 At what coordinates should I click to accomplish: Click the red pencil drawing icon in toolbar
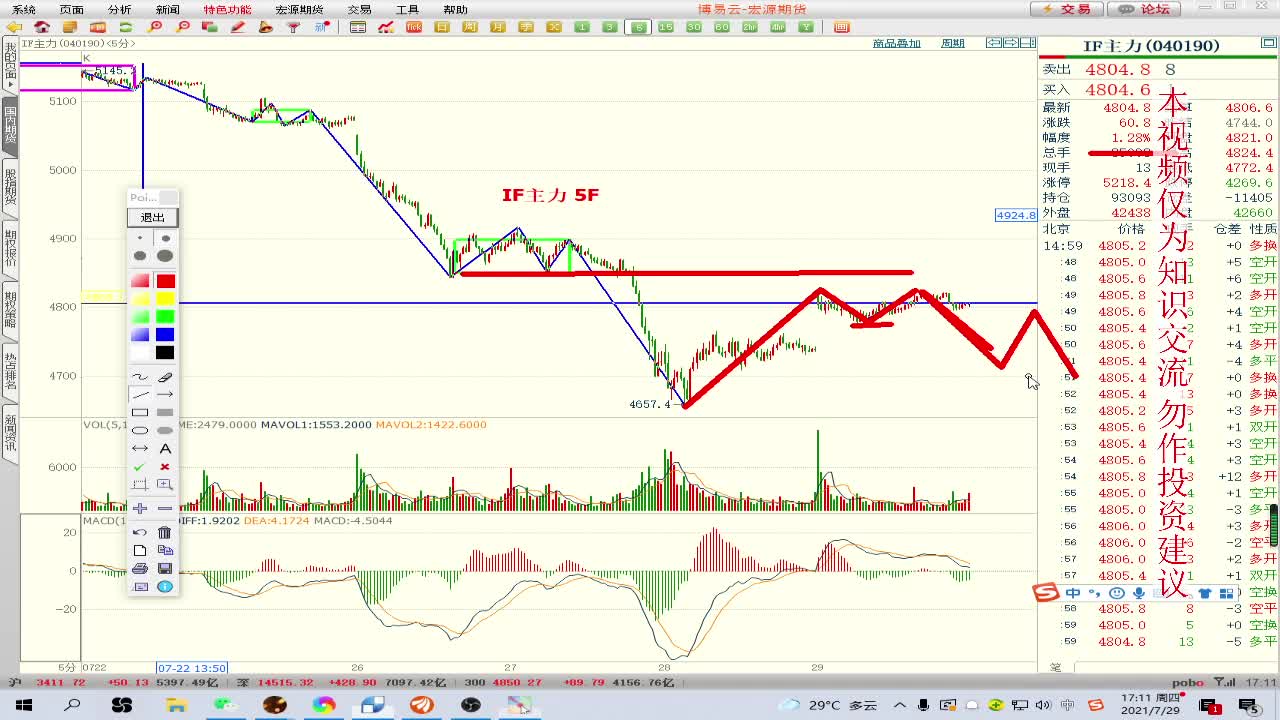(237, 27)
